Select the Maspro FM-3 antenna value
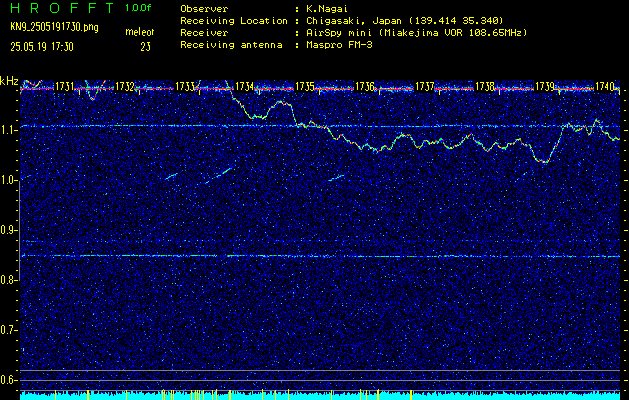Viewport: 629px width, 400px height. [x=339, y=45]
